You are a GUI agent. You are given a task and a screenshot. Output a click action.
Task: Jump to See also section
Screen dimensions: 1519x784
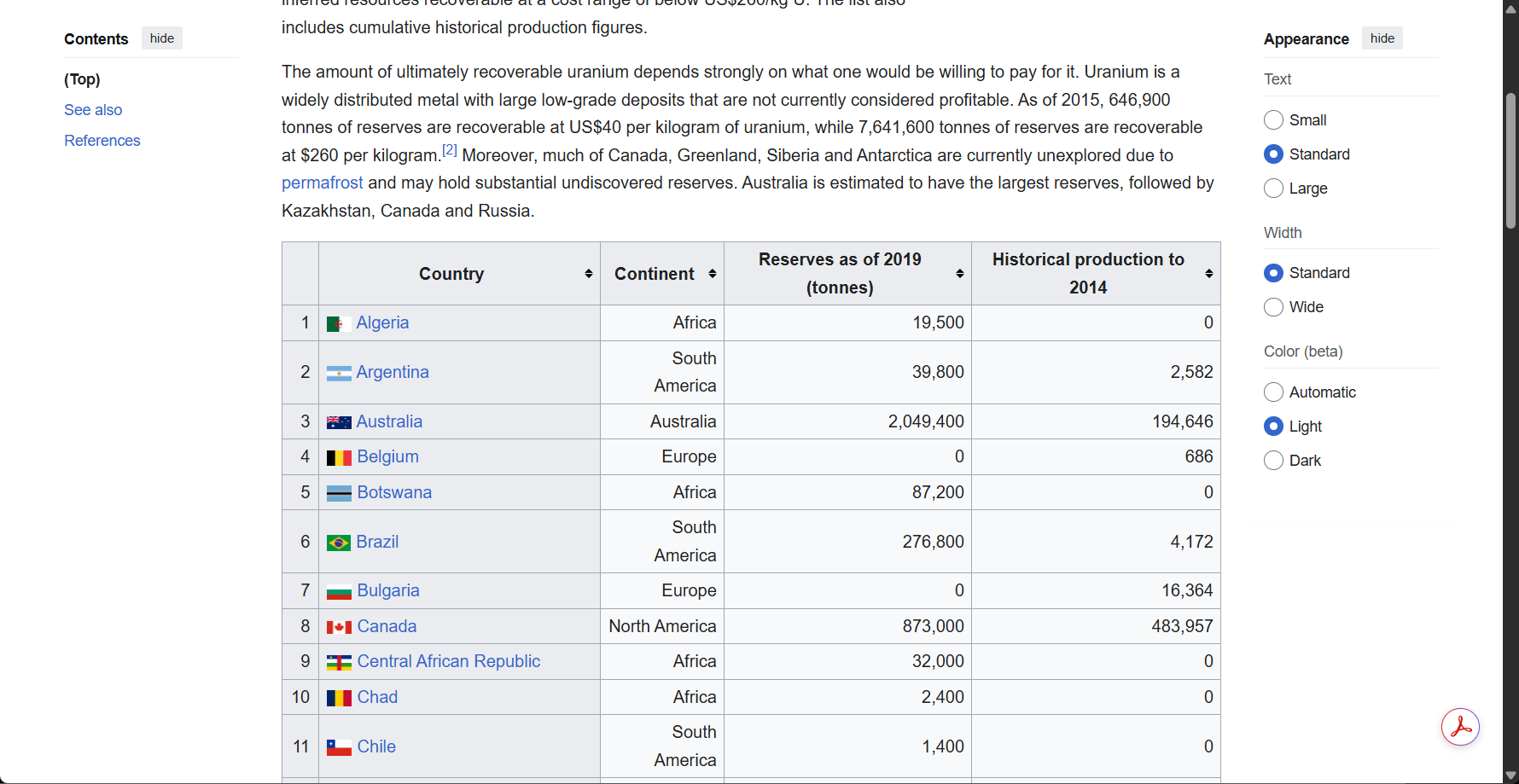tap(93, 110)
